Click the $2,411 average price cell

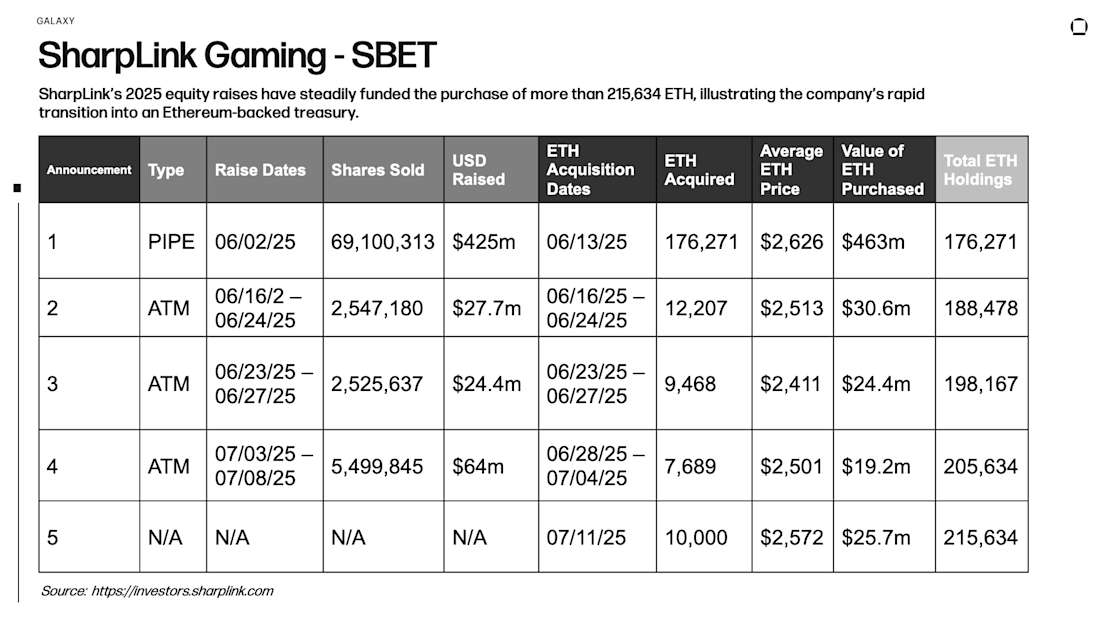(x=792, y=384)
